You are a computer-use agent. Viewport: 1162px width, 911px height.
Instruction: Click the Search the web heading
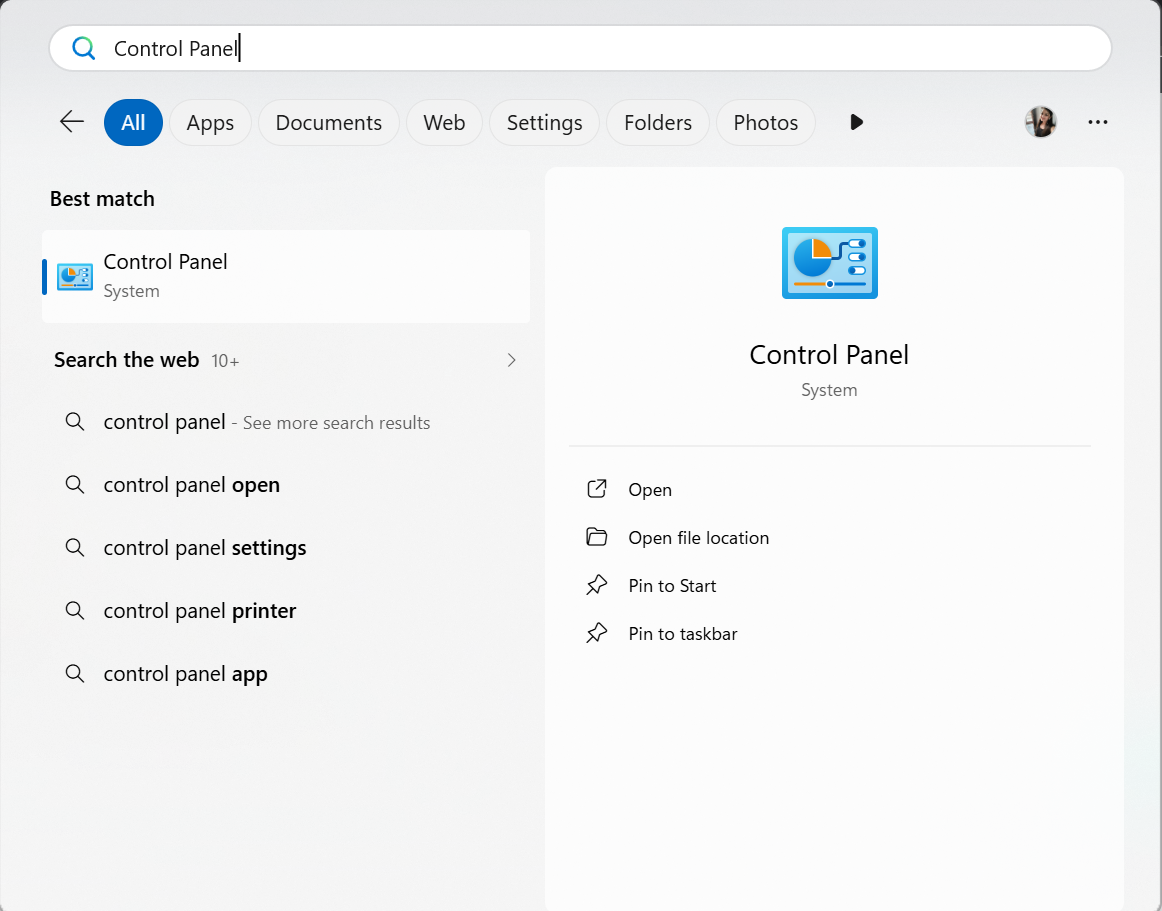[127, 360]
